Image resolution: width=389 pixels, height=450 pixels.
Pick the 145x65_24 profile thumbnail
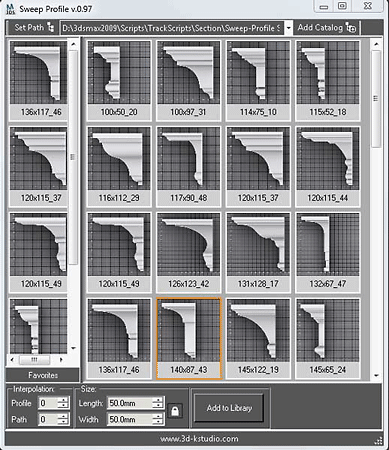point(328,338)
